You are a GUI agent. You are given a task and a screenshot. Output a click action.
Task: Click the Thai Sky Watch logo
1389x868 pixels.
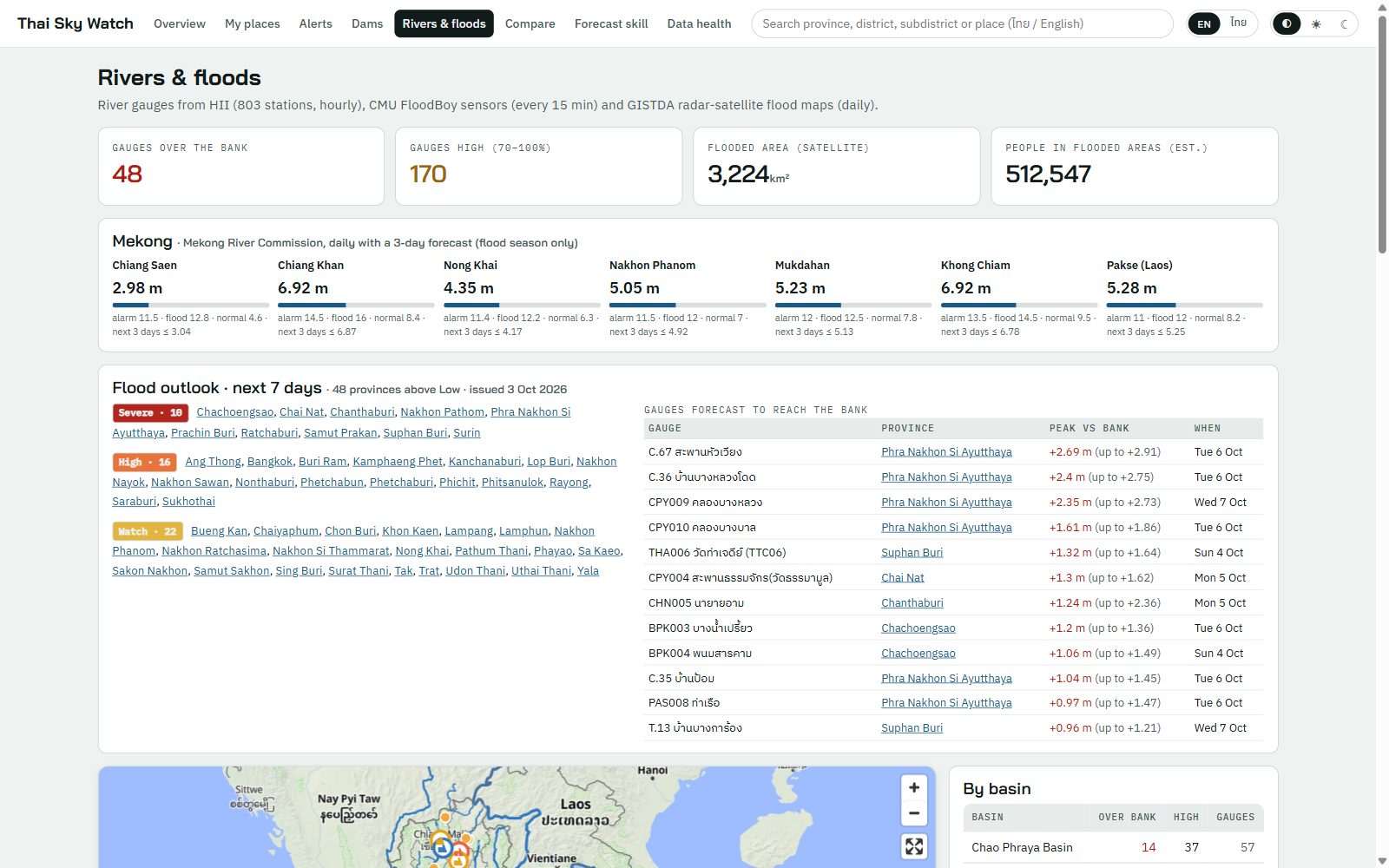click(76, 23)
